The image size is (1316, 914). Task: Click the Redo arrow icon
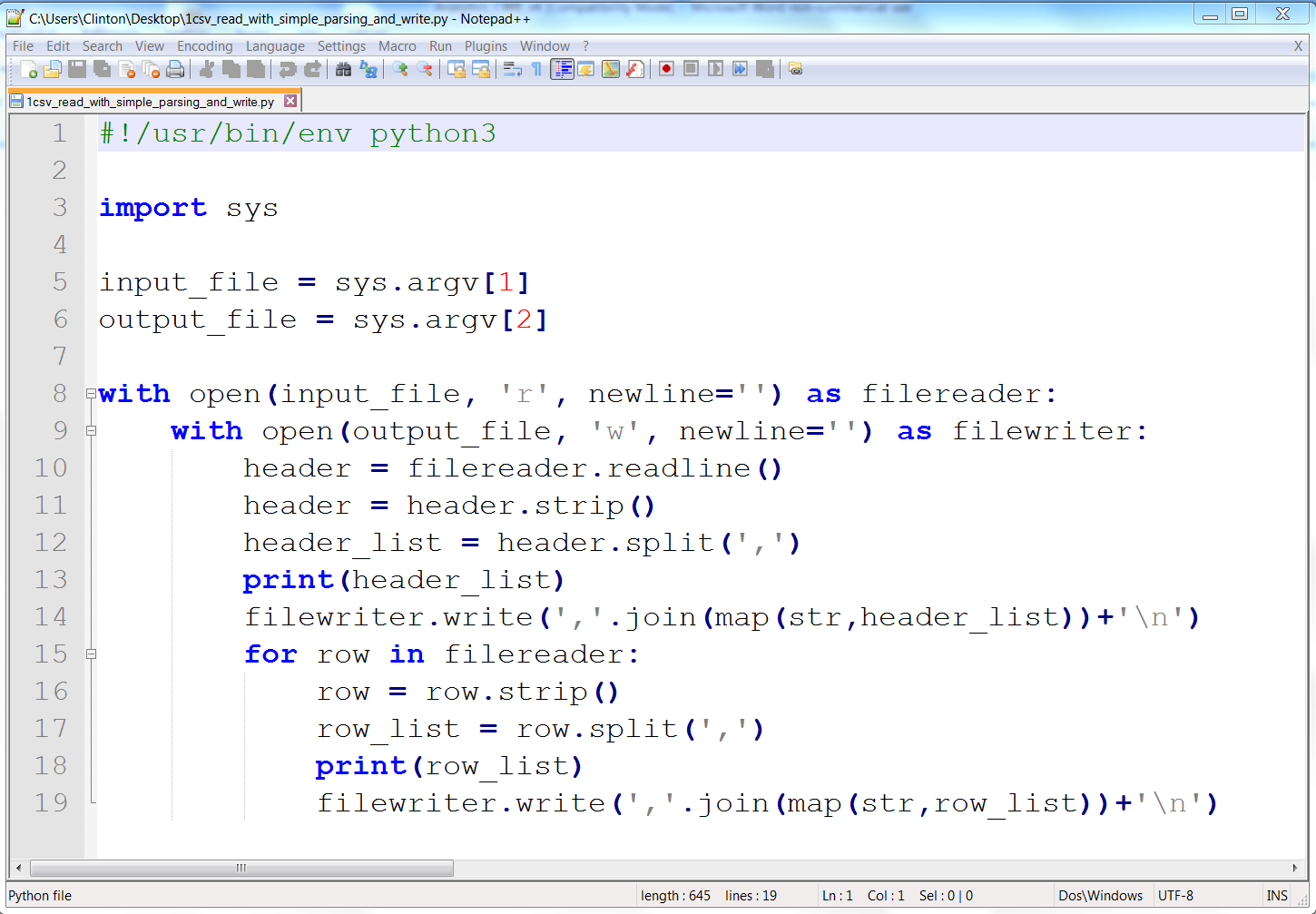pyautogui.click(x=311, y=68)
